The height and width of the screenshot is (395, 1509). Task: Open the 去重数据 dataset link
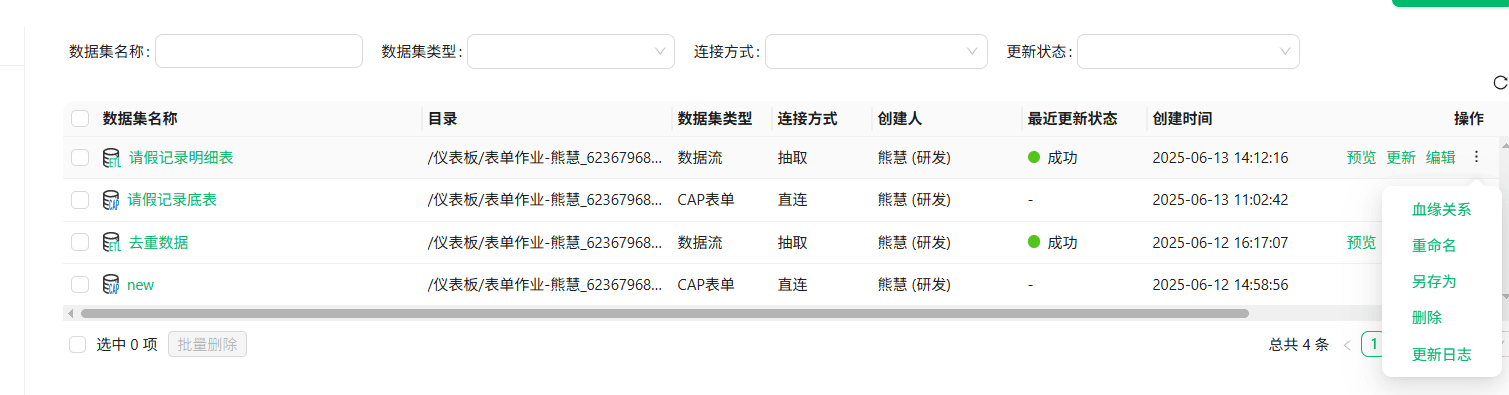[x=158, y=242]
